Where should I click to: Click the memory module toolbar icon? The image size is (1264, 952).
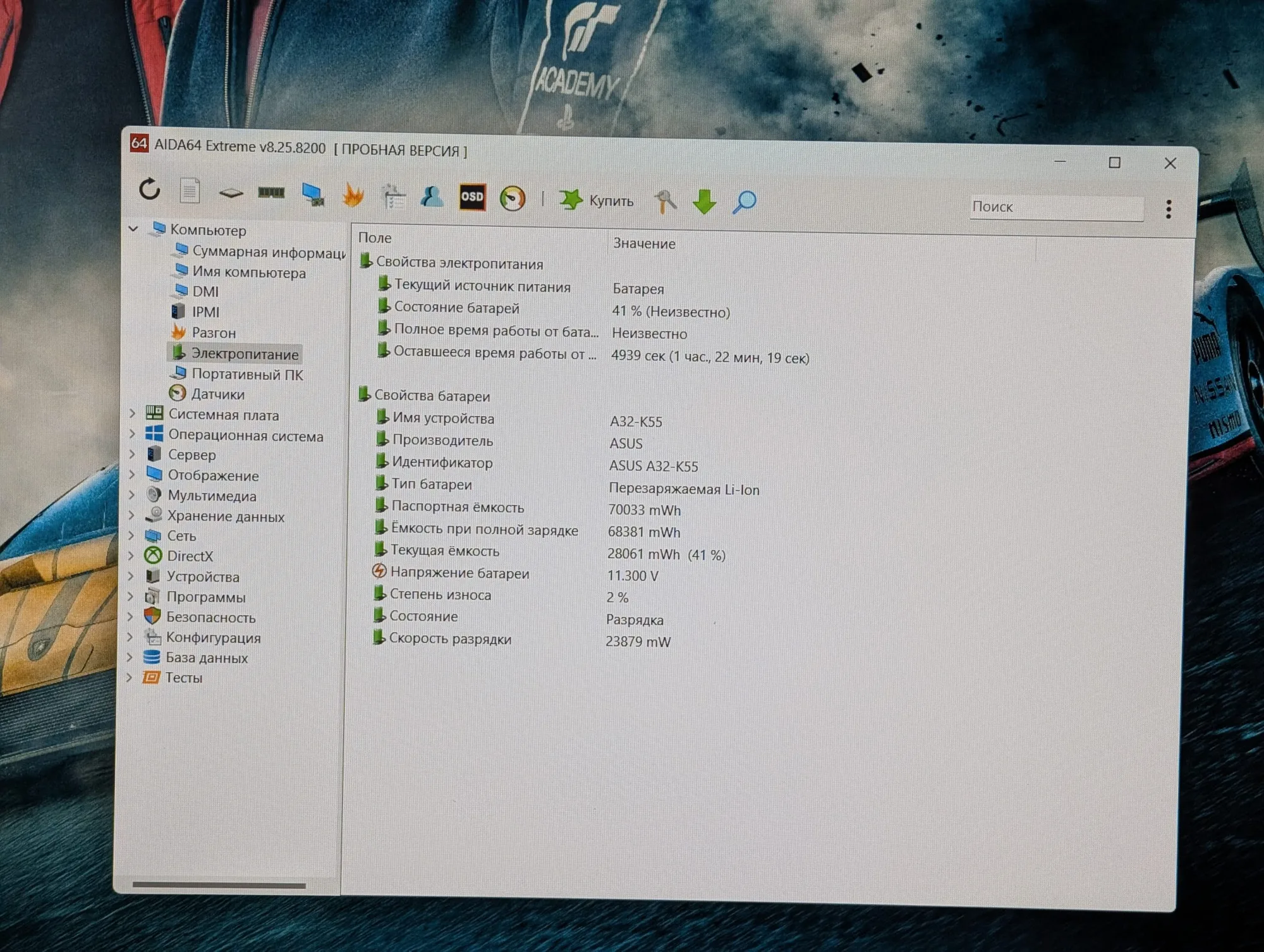(271, 192)
